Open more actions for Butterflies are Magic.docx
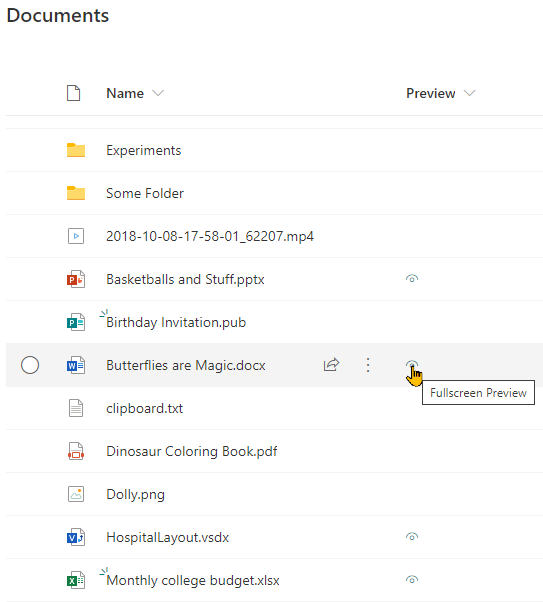543x602 pixels. point(368,365)
